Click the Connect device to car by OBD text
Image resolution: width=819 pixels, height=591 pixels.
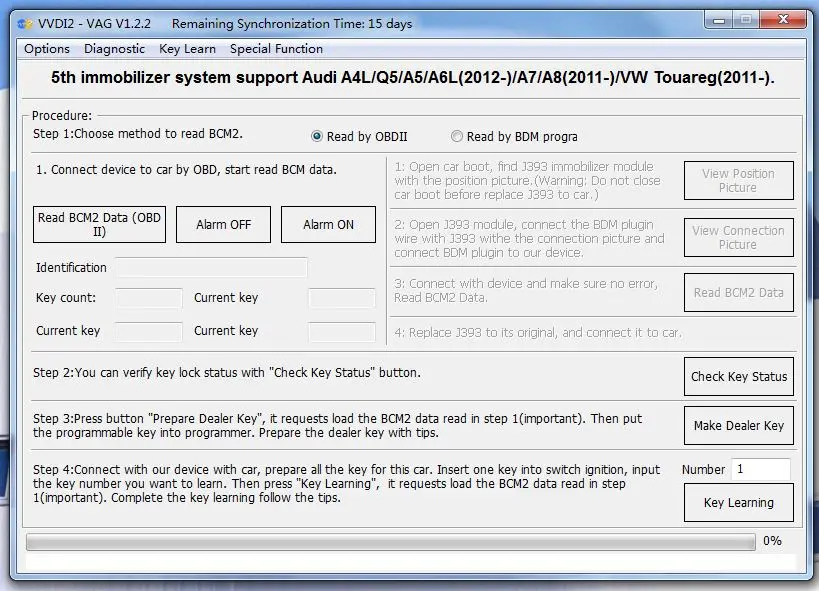click(186, 170)
